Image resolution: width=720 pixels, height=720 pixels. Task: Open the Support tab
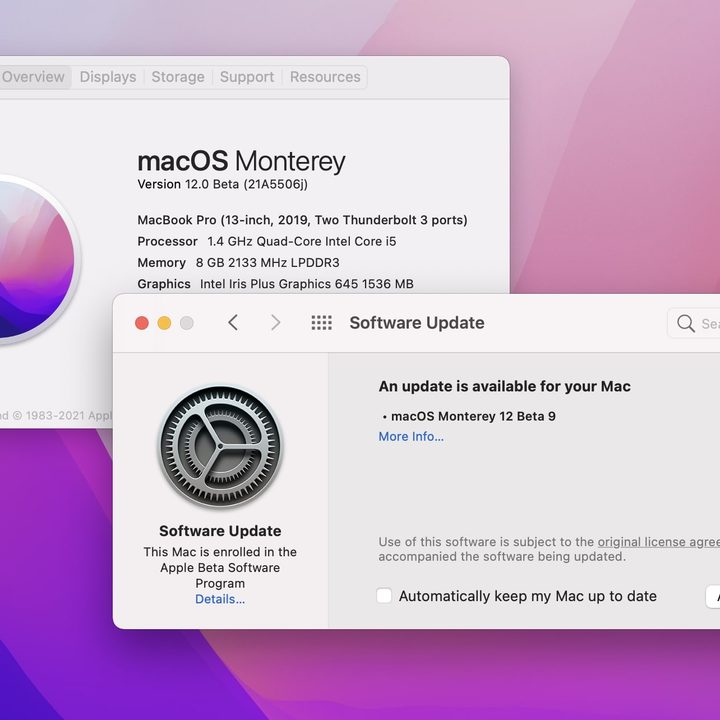(x=247, y=77)
